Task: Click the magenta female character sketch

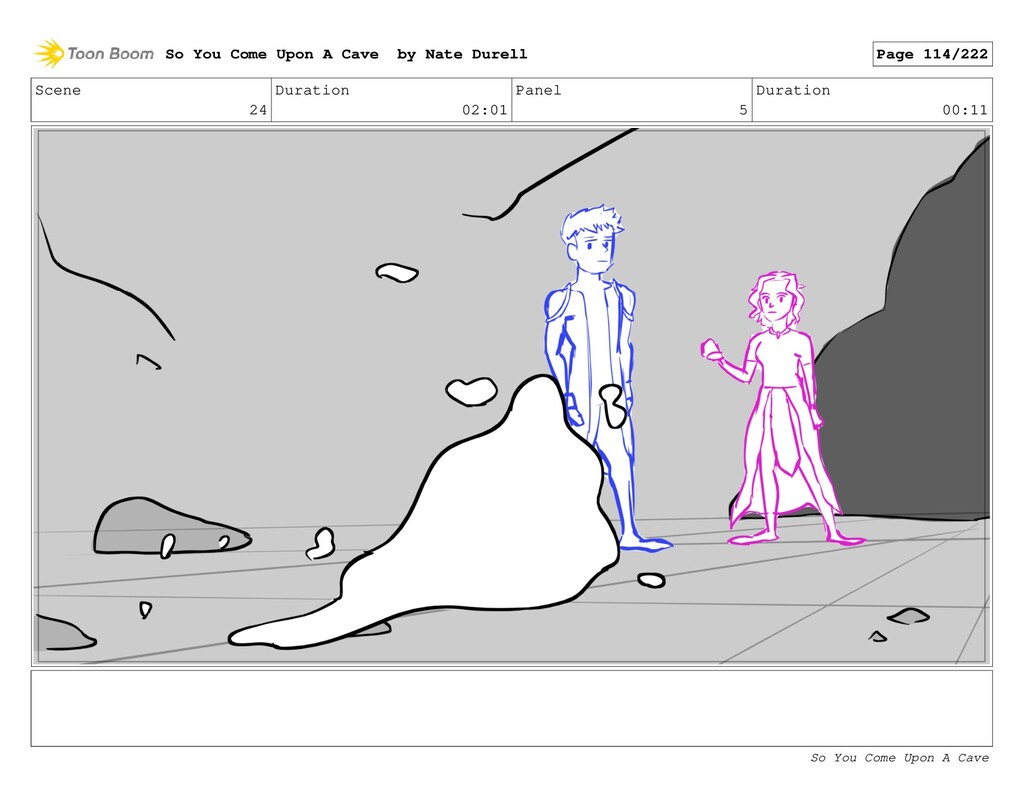Action: [x=780, y=405]
